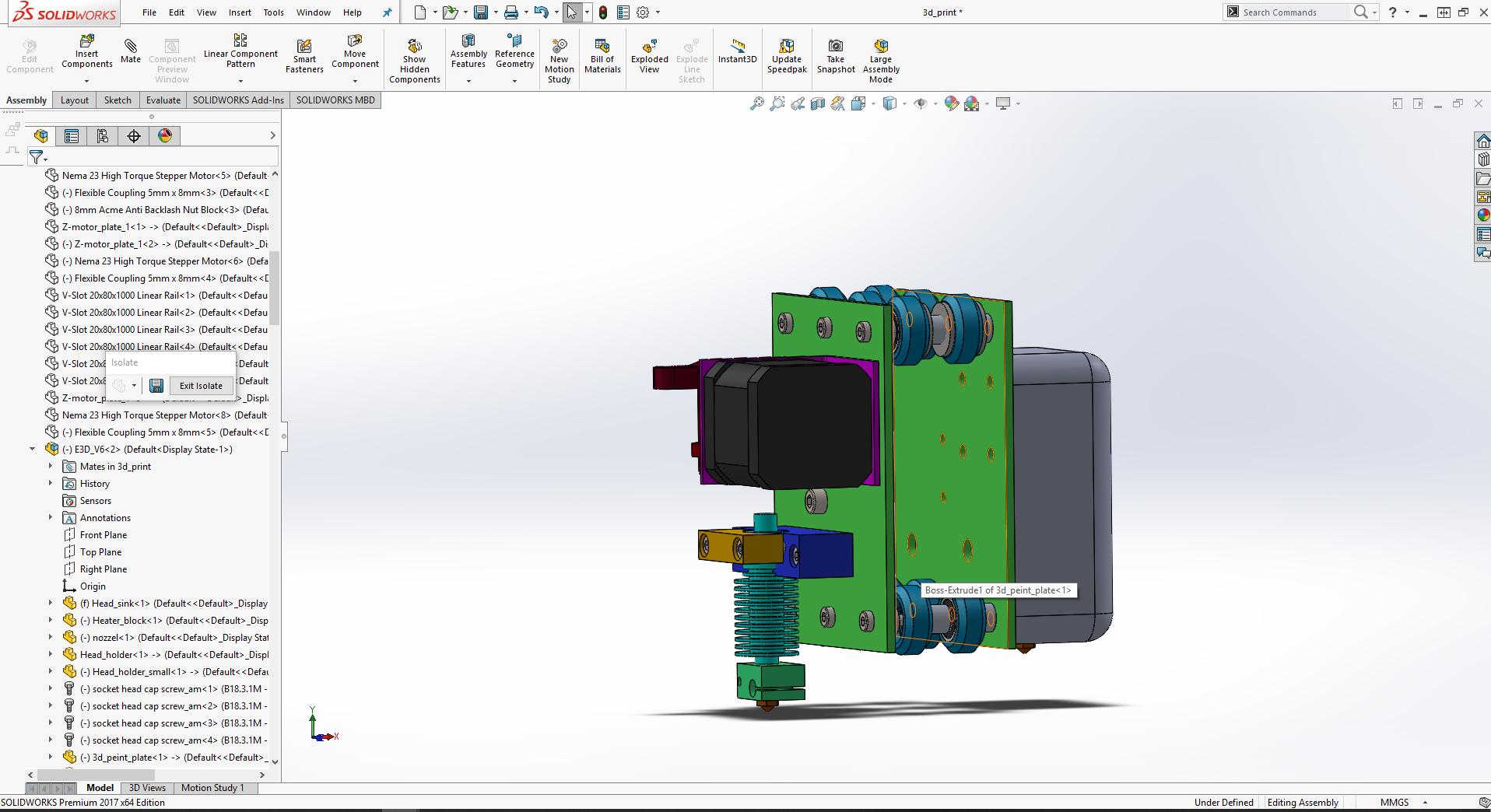Click Zoom to Area in the view toolbar
Screen dimensions: 1491x812
(777, 103)
